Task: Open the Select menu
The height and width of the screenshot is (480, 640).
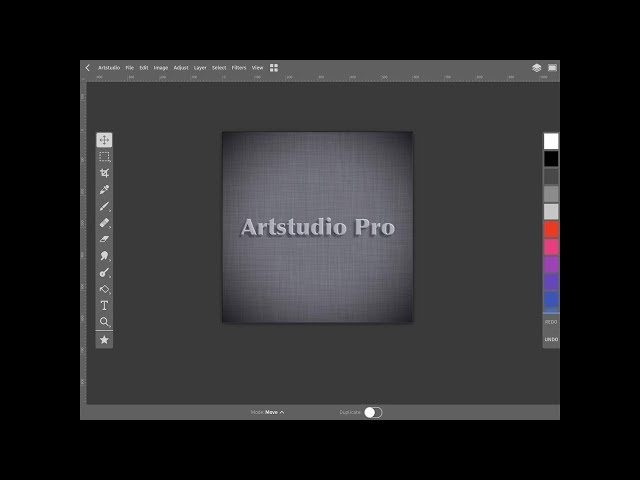Action: 219,68
